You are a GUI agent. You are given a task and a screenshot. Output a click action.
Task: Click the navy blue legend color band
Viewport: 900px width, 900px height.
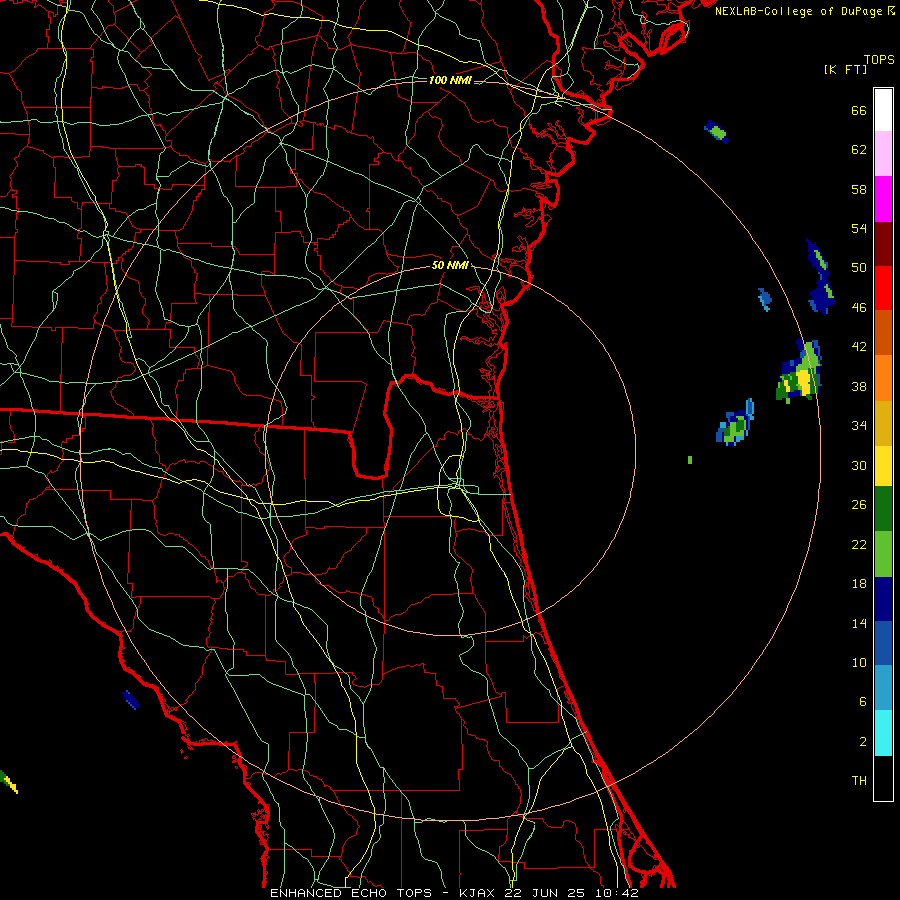click(883, 599)
